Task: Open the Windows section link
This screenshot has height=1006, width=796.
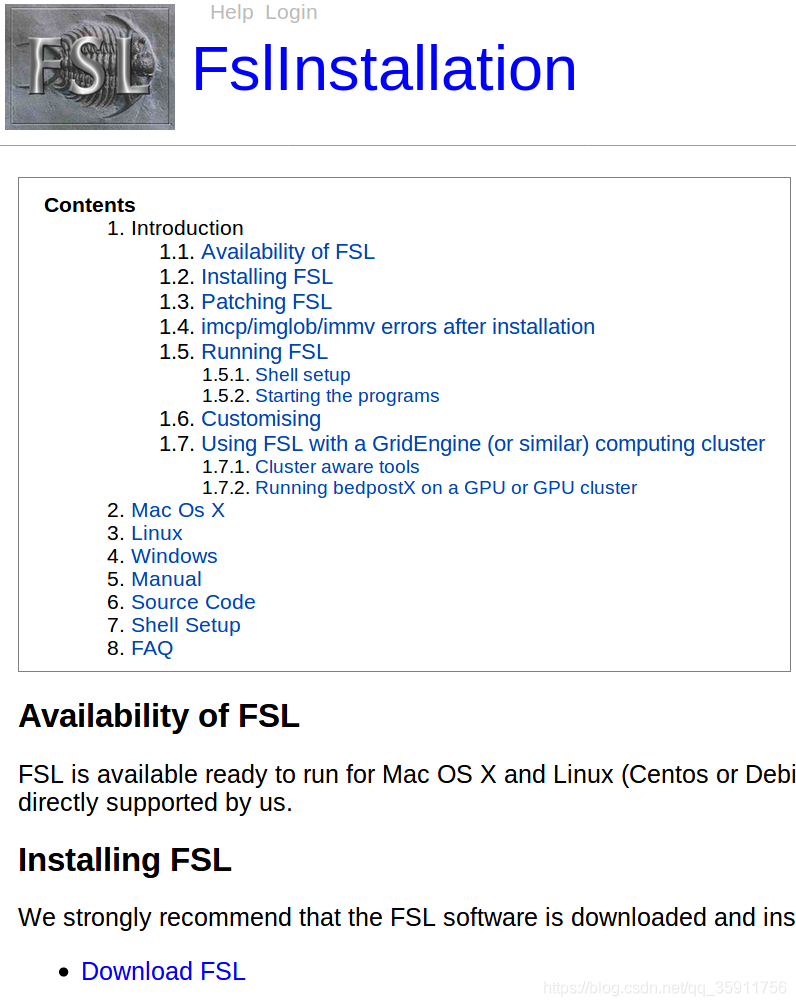Action: point(174,555)
